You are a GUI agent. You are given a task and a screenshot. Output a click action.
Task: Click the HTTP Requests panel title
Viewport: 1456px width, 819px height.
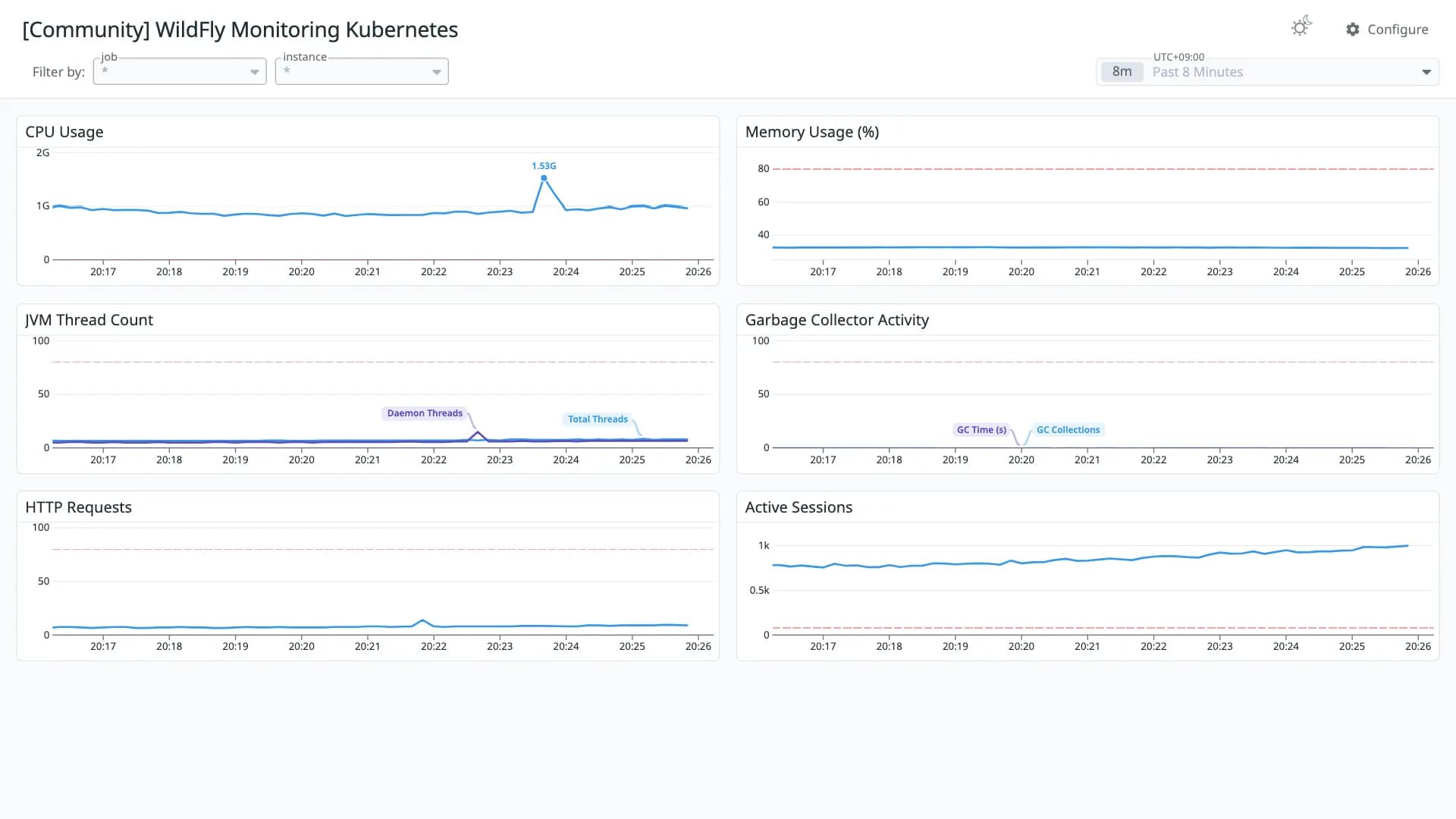pos(79,507)
